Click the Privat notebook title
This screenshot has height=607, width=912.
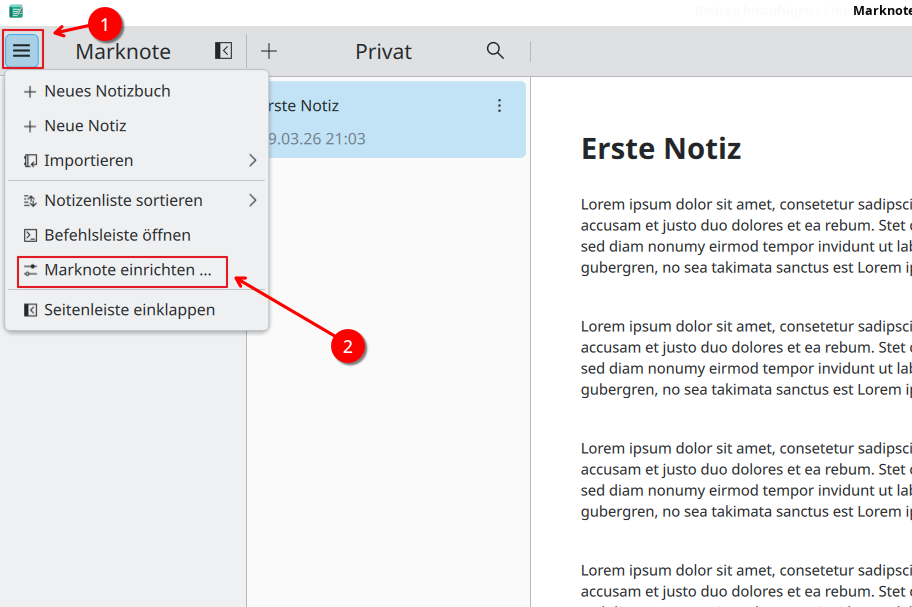pyautogui.click(x=383, y=52)
